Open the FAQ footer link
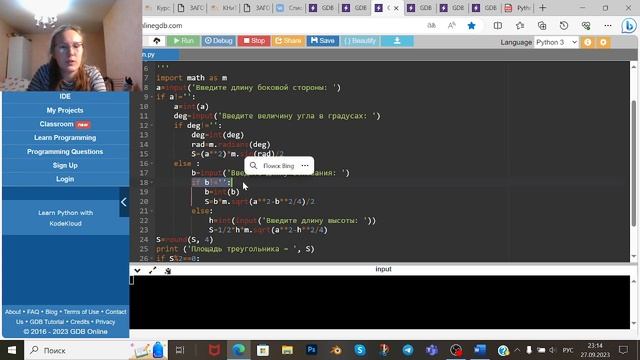This screenshot has height=360, width=640. point(33,312)
